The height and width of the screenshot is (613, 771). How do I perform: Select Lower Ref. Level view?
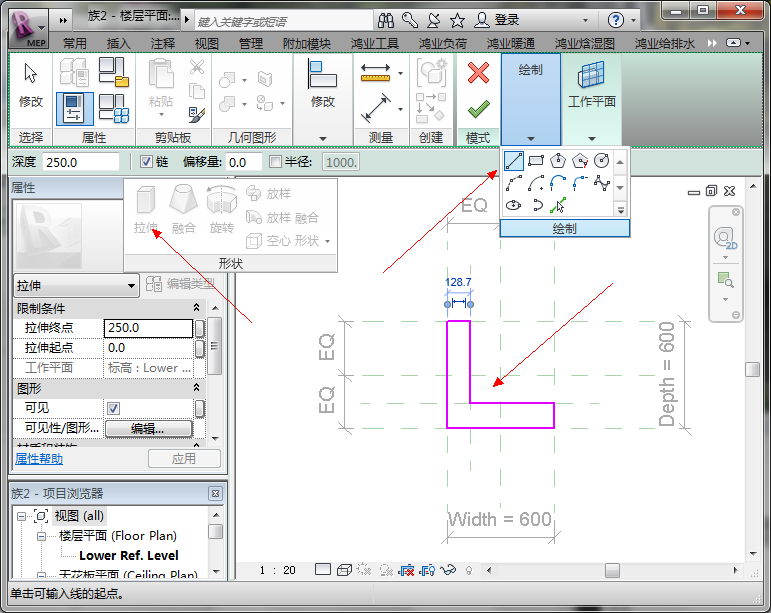pos(129,555)
